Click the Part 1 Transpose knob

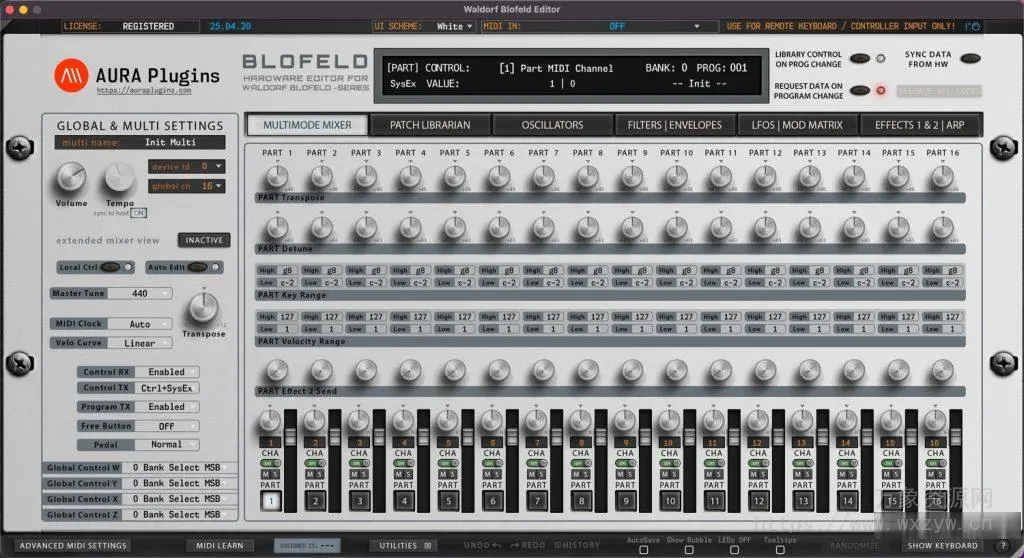277,176
